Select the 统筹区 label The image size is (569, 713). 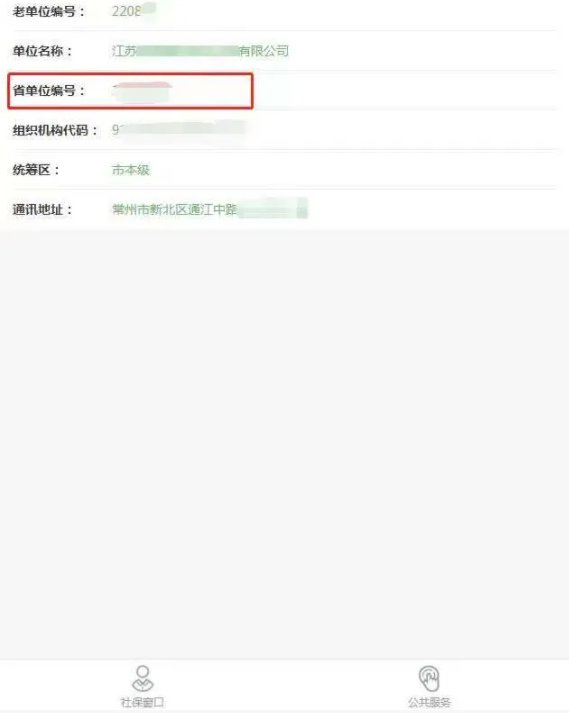pos(36,170)
